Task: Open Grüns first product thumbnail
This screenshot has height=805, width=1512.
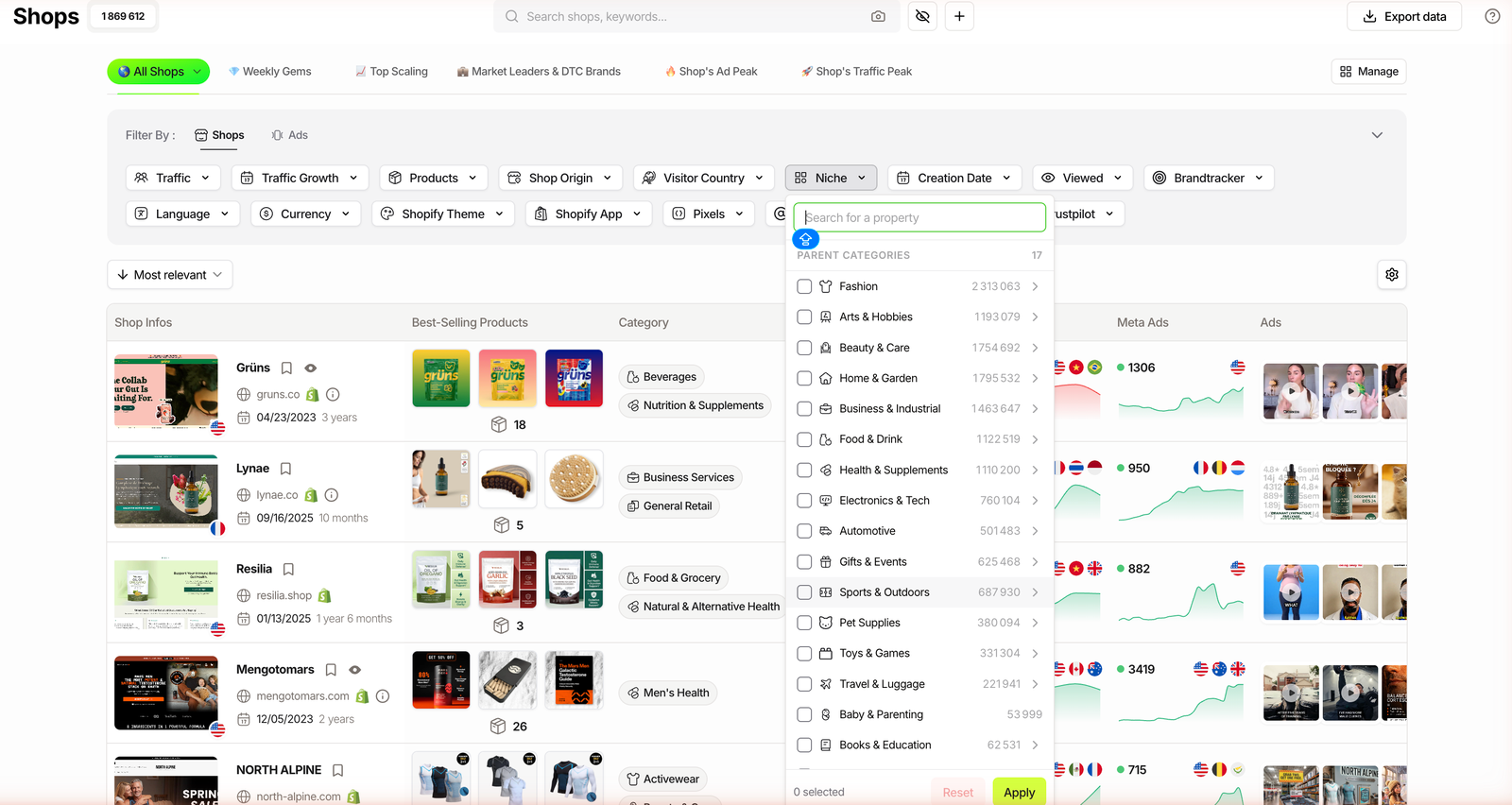Action: 441,379
